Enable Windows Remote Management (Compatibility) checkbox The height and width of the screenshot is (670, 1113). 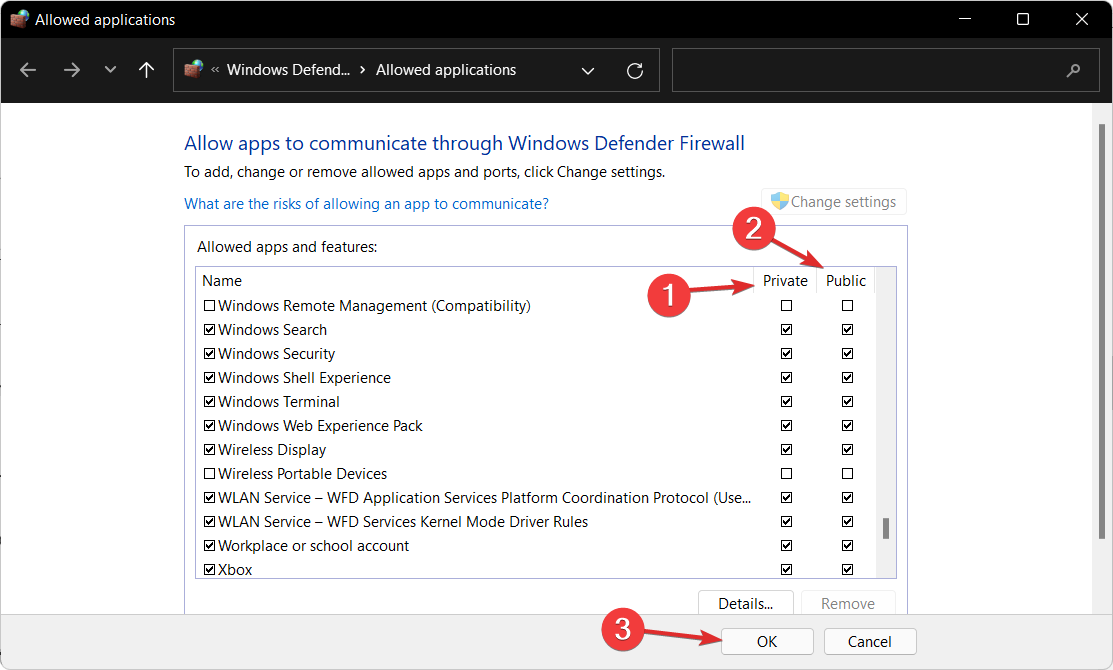pos(209,306)
